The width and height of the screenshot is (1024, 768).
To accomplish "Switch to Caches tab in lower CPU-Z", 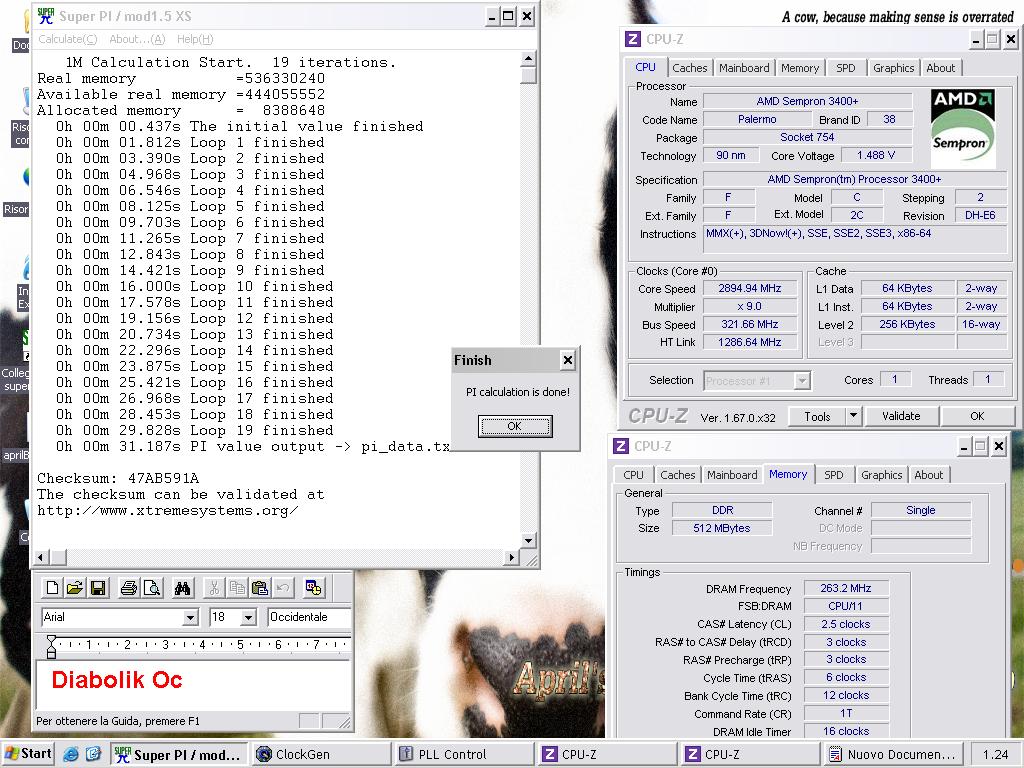I will [677, 475].
